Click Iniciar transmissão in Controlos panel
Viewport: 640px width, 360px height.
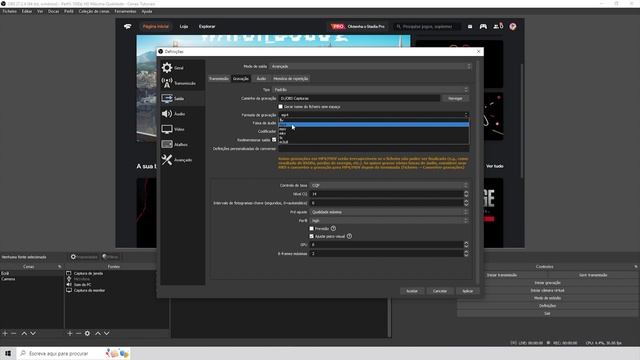pos(502,275)
